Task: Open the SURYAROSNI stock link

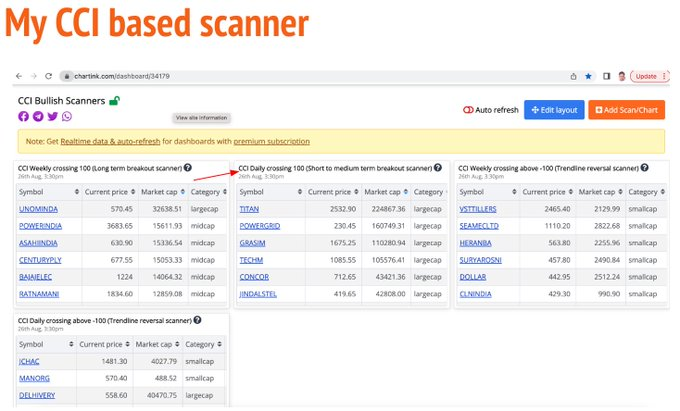Action: click(480, 260)
